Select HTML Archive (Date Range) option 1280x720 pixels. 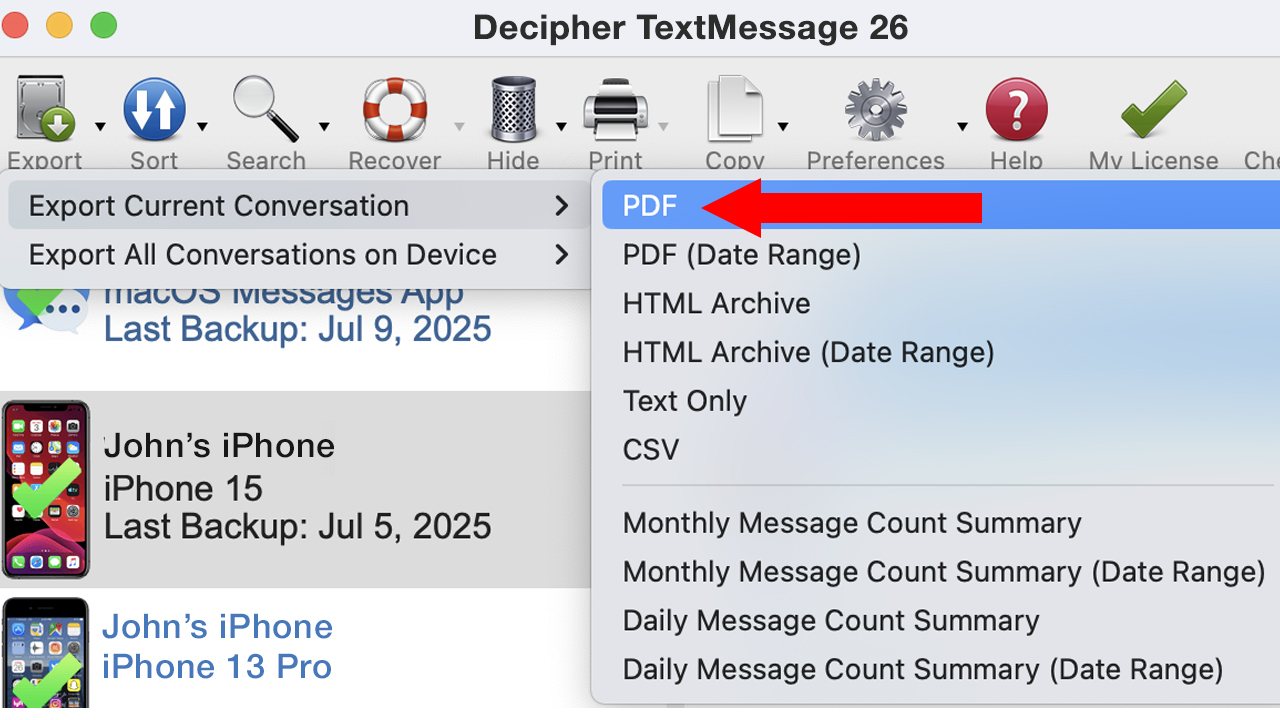(808, 352)
